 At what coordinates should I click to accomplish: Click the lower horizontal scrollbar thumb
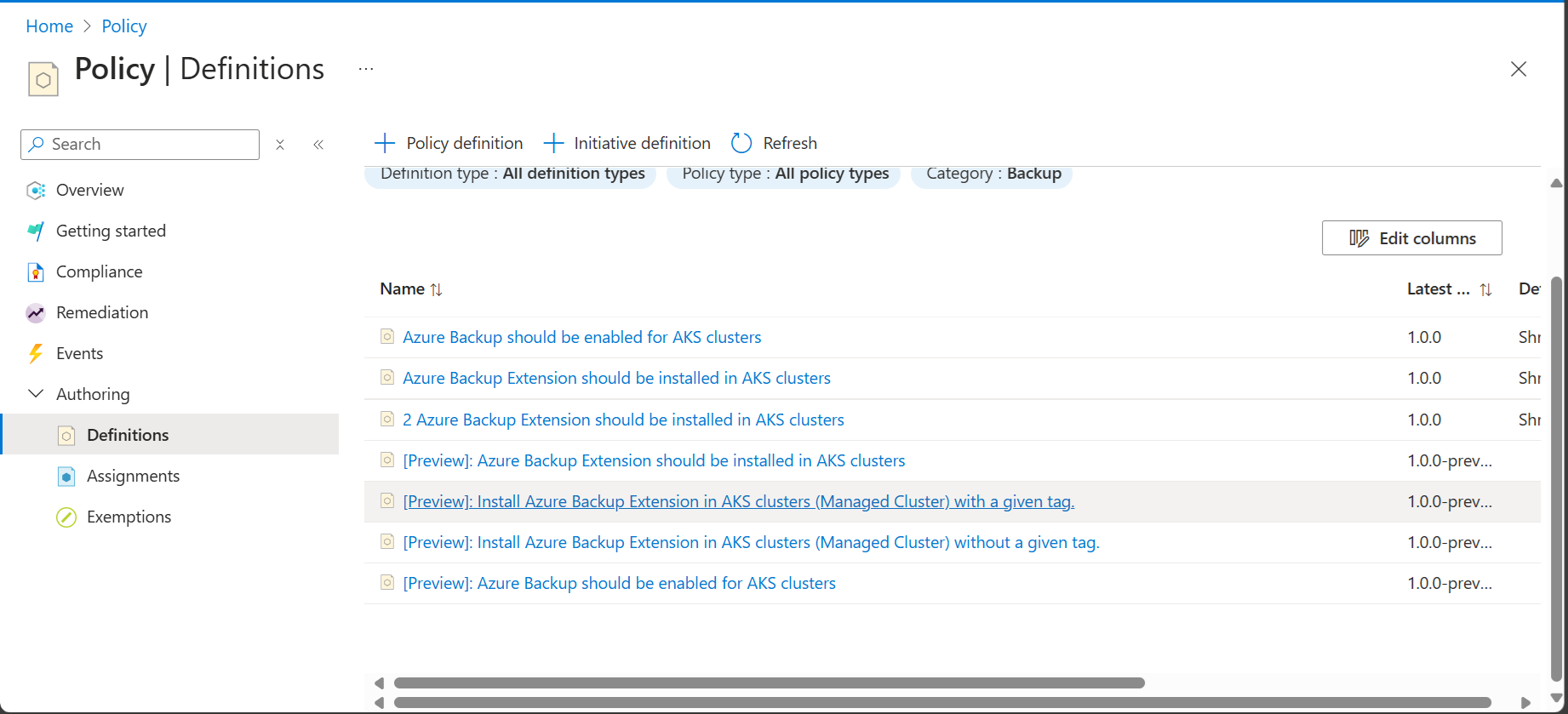(x=942, y=702)
